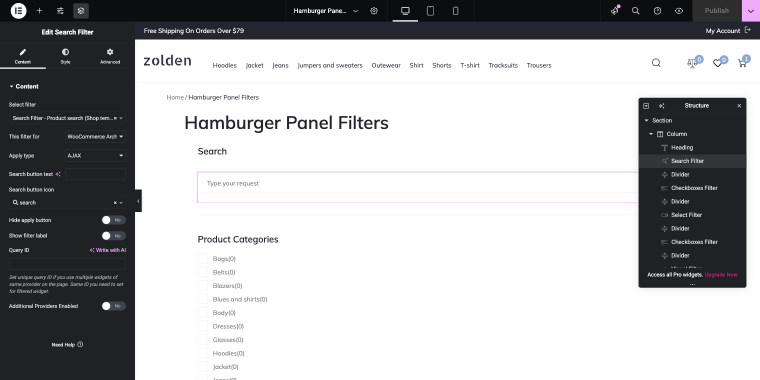Clear the search button icon selection
Image resolution: width=760 pixels, height=380 pixels.
click(115, 203)
